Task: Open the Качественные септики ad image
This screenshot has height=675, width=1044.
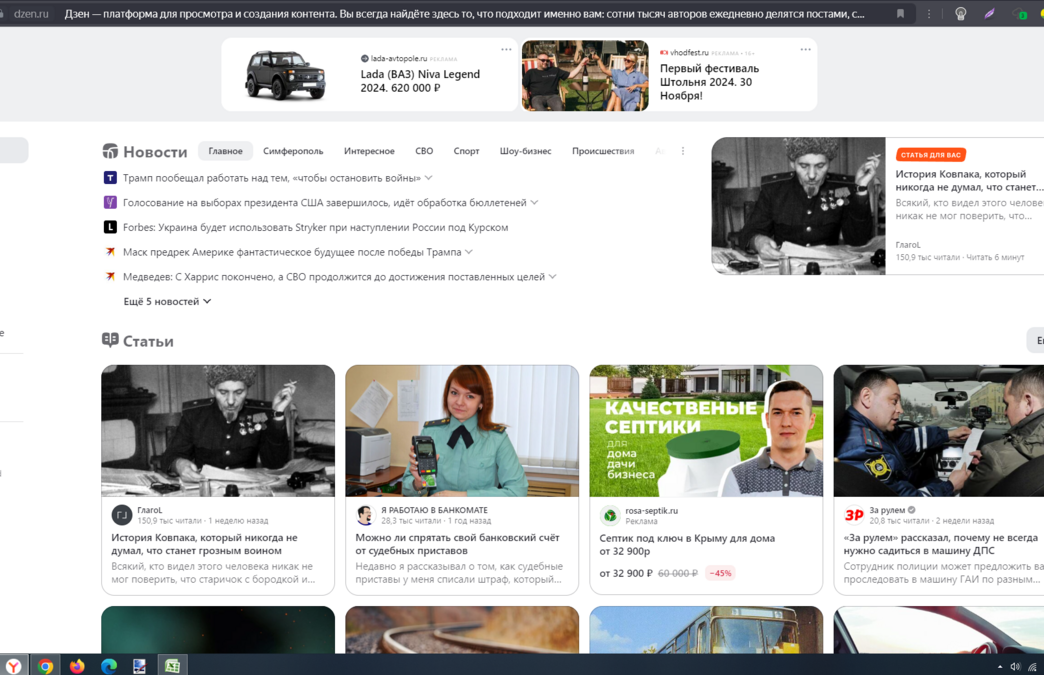Action: click(x=706, y=431)
